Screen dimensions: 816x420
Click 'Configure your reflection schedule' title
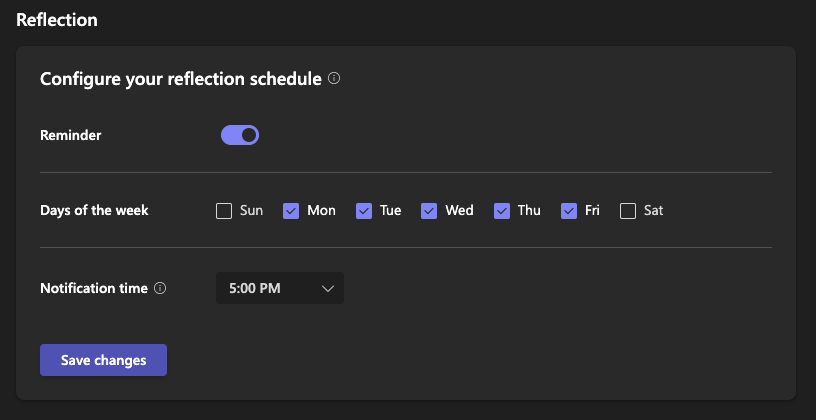(x=181, y=78)
